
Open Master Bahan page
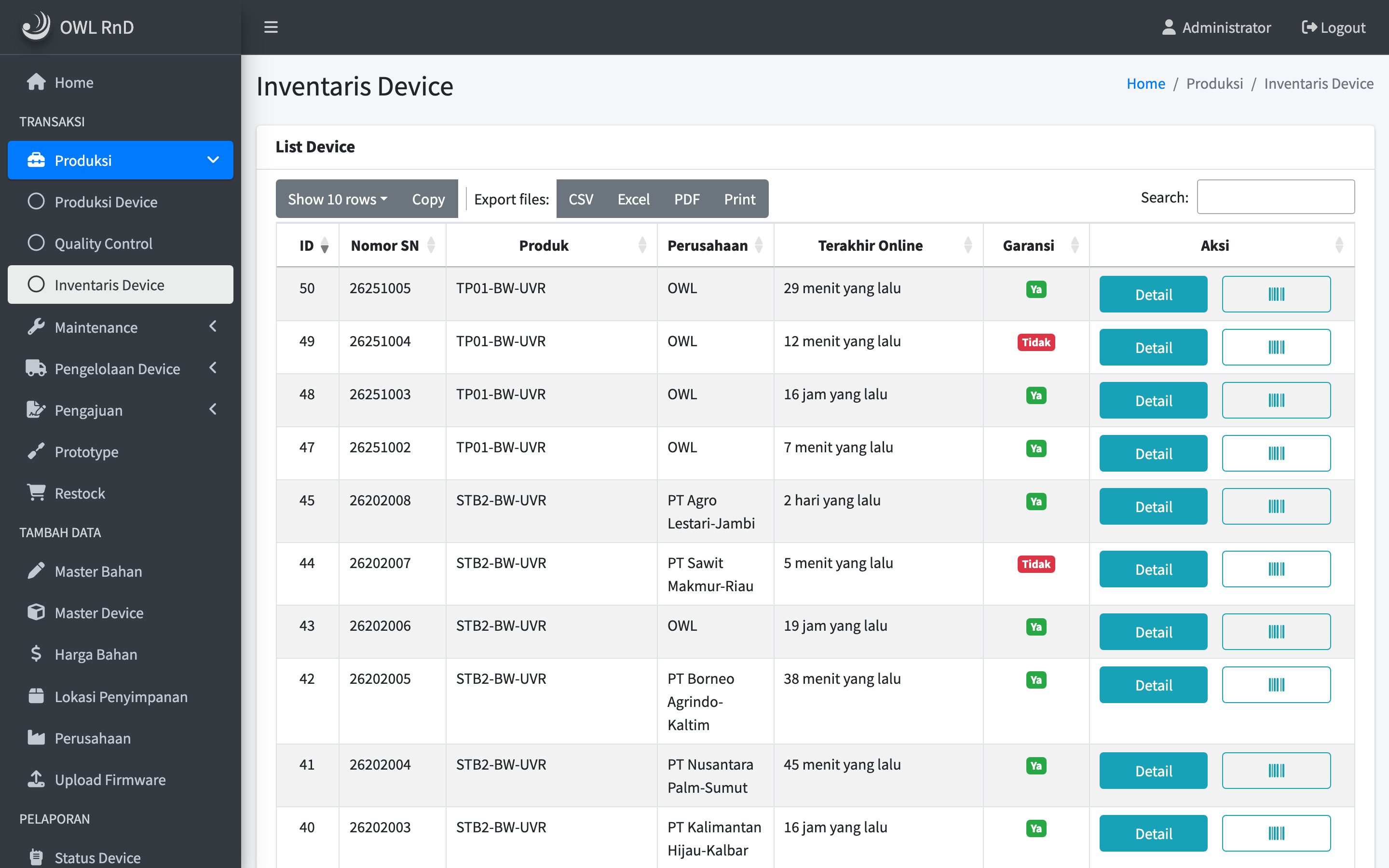click(x=121, y=571)
